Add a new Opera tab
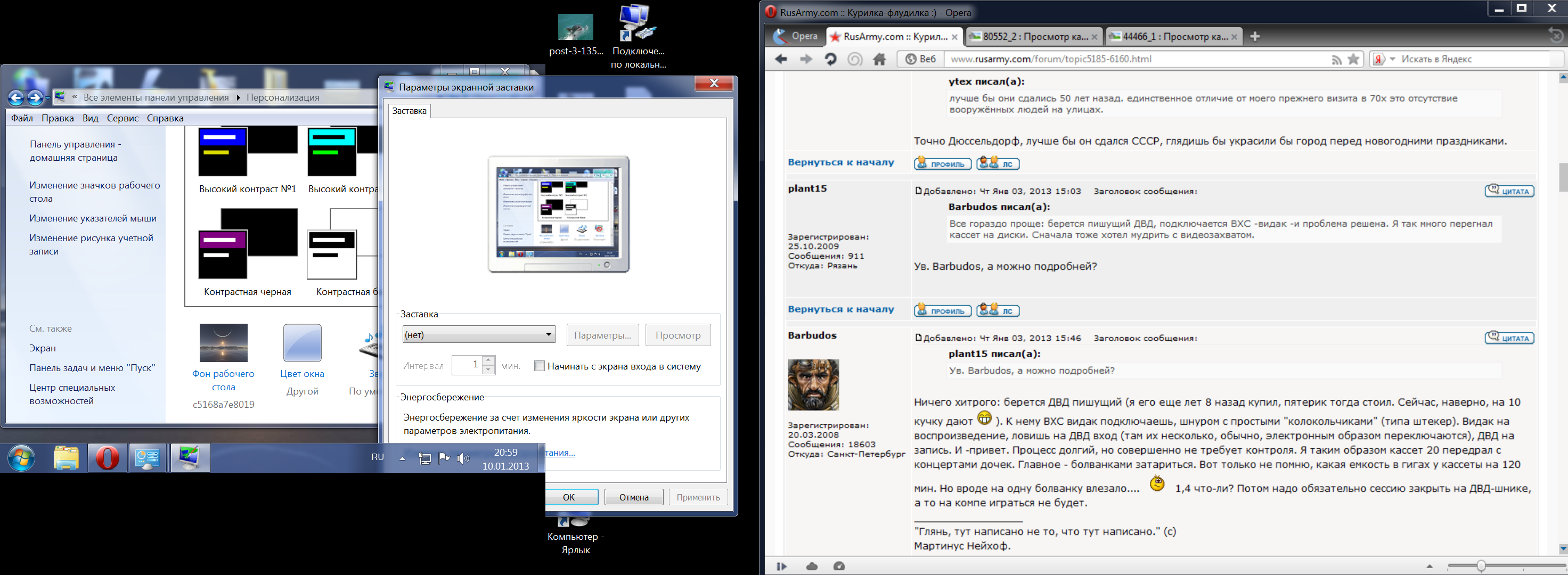Screen dimensions: 1568x575 click(1254, 37)
